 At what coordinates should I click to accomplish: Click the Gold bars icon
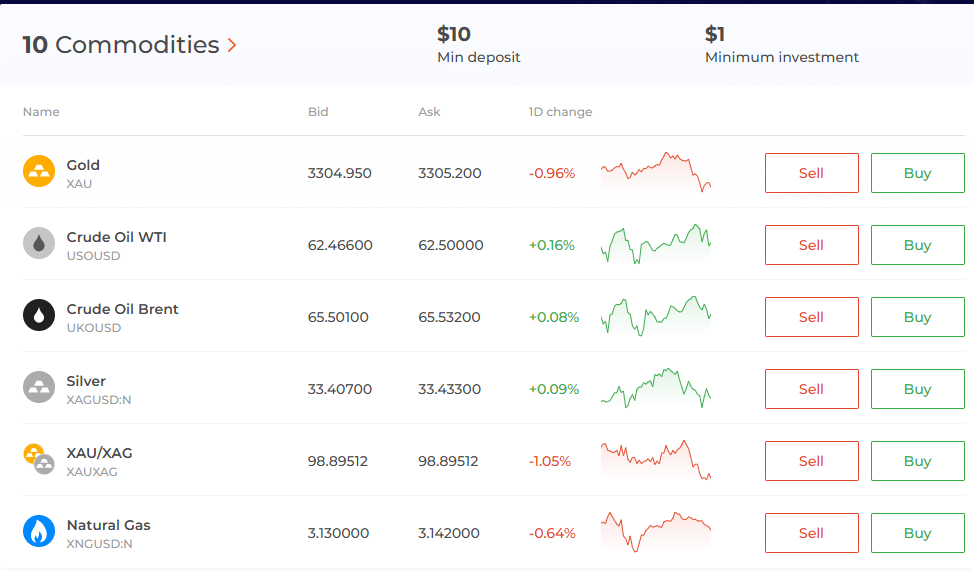[39, 172]
